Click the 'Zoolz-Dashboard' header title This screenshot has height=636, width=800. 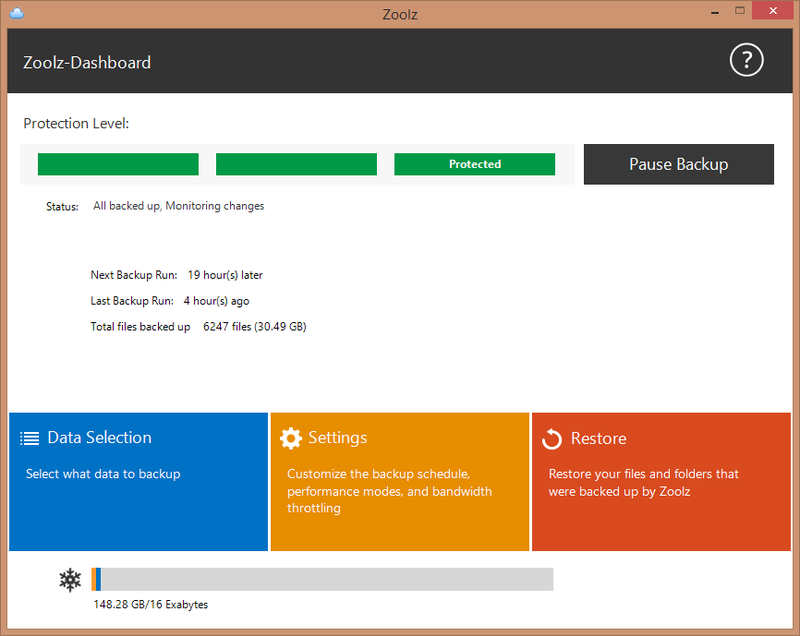pos(87,62)
